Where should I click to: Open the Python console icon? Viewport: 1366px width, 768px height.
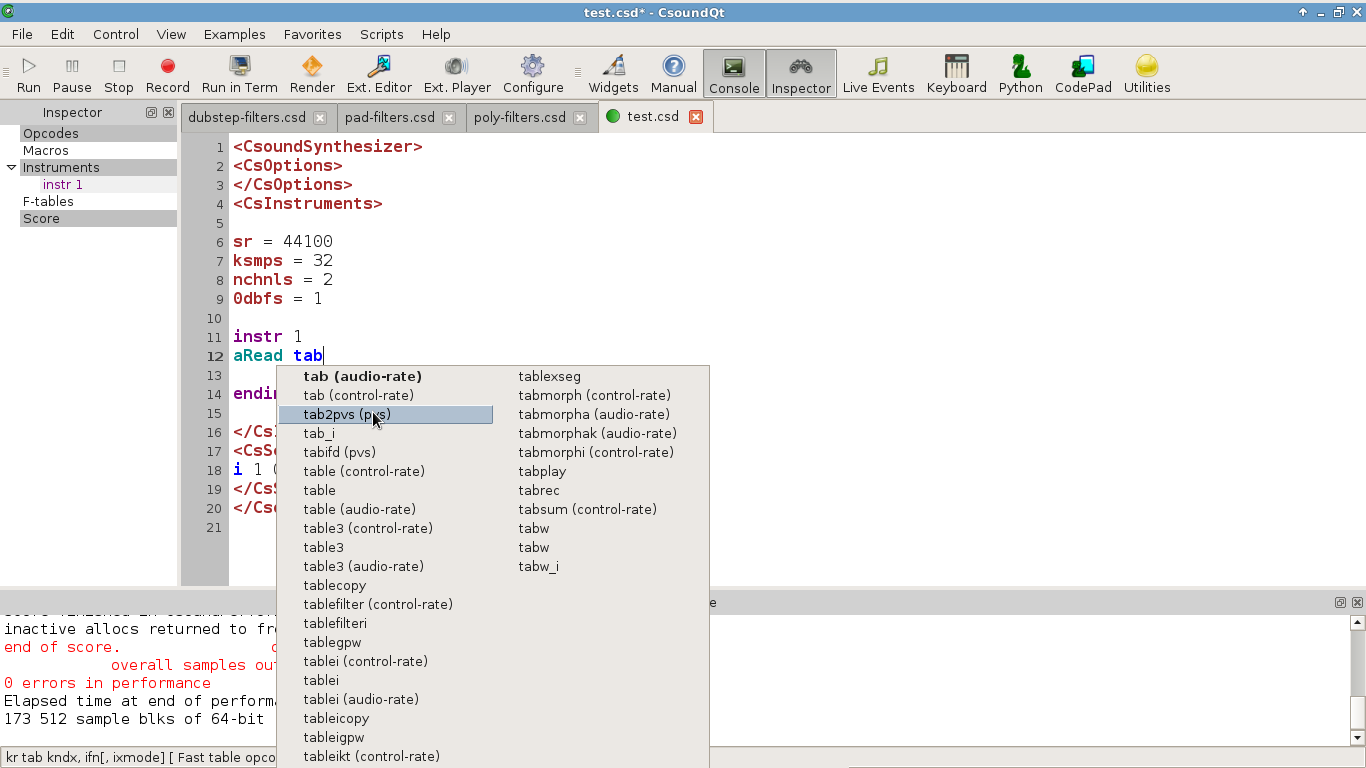[1021, 74]
